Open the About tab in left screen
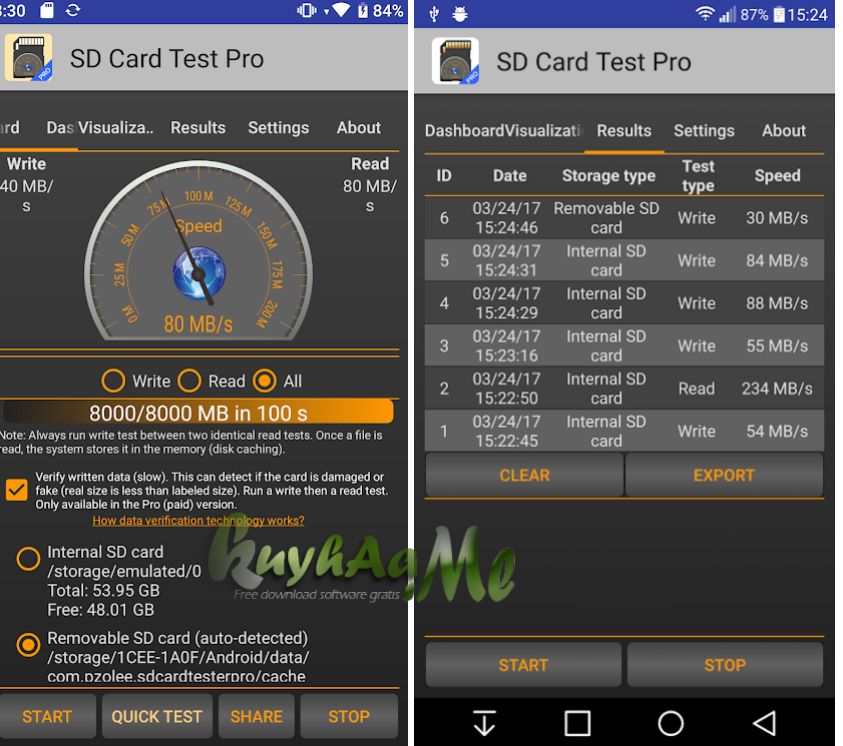Screen dimensions: 843x746 pos(359,127)
